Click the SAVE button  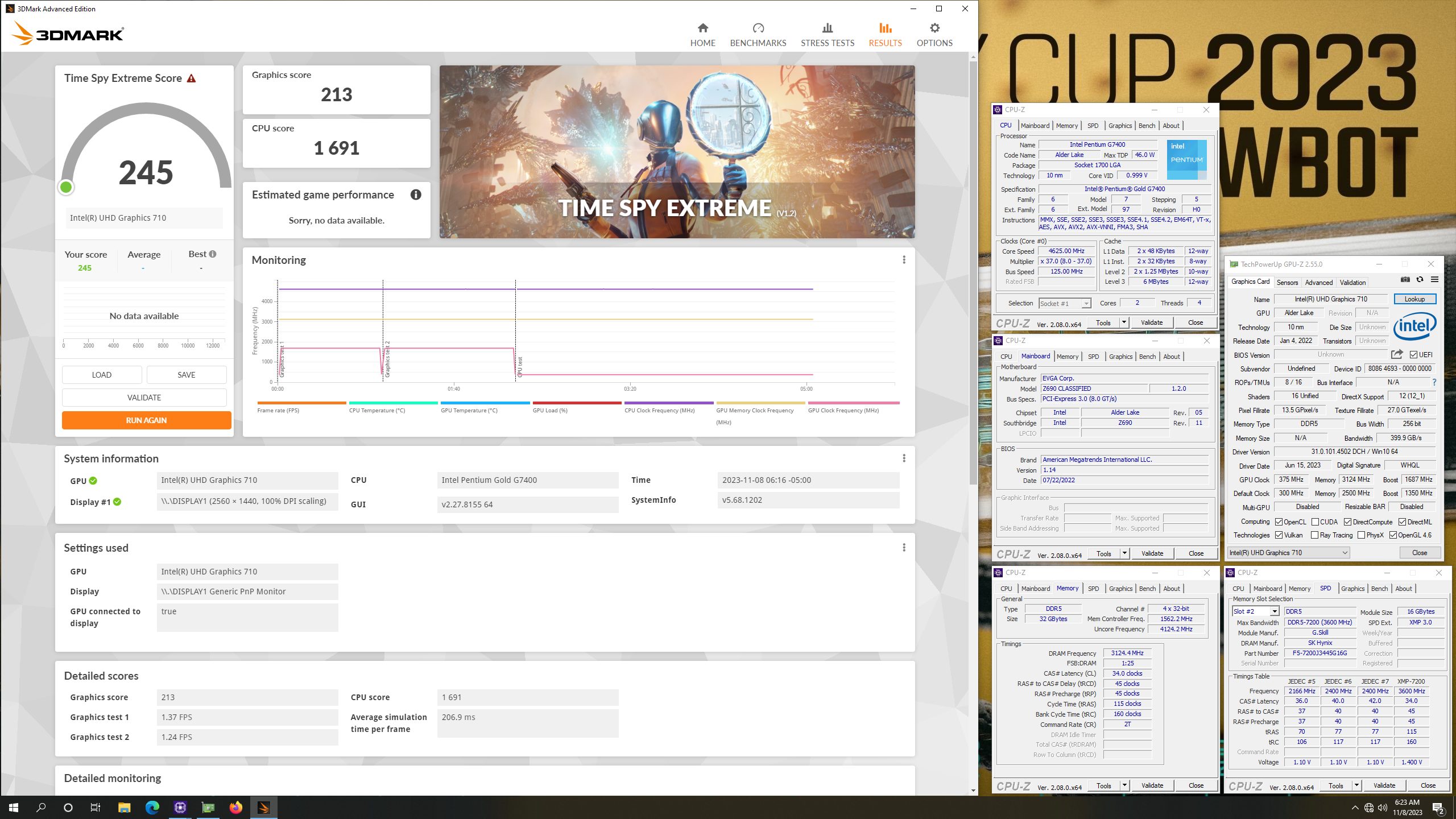186,375
